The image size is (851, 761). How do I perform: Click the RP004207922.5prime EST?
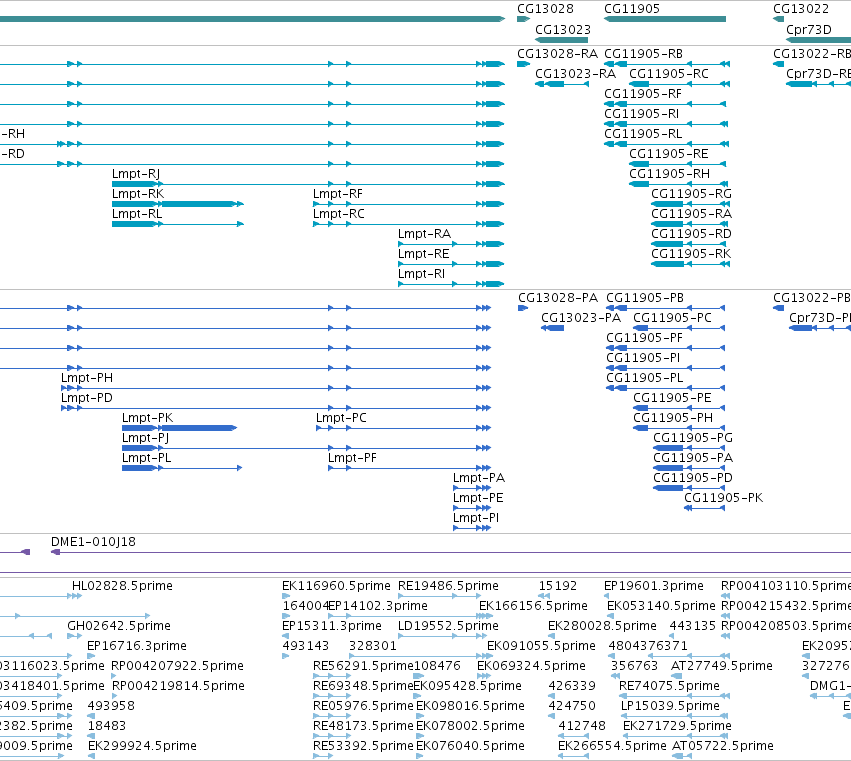(113, 676)
